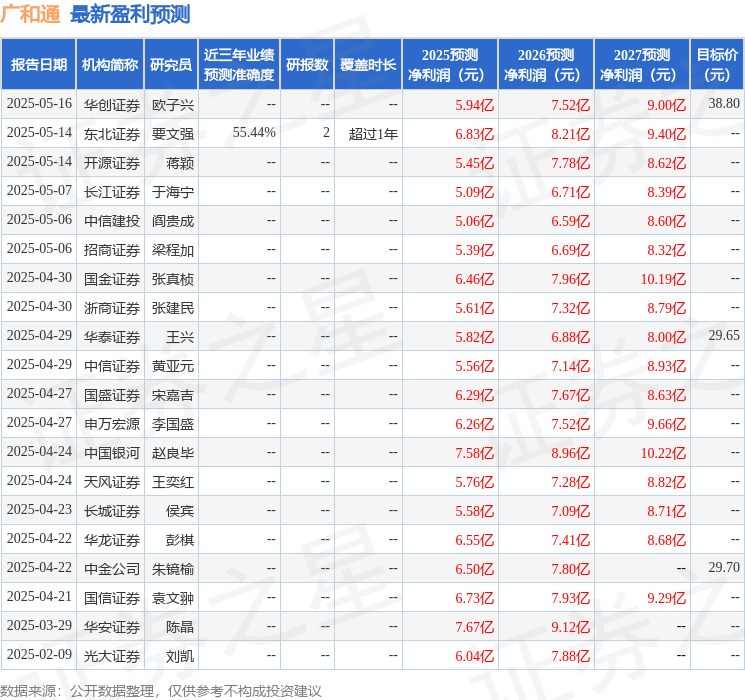Click date cell 2025-04-23
Viewport: 745px width, 700px height.
[39, 509]
